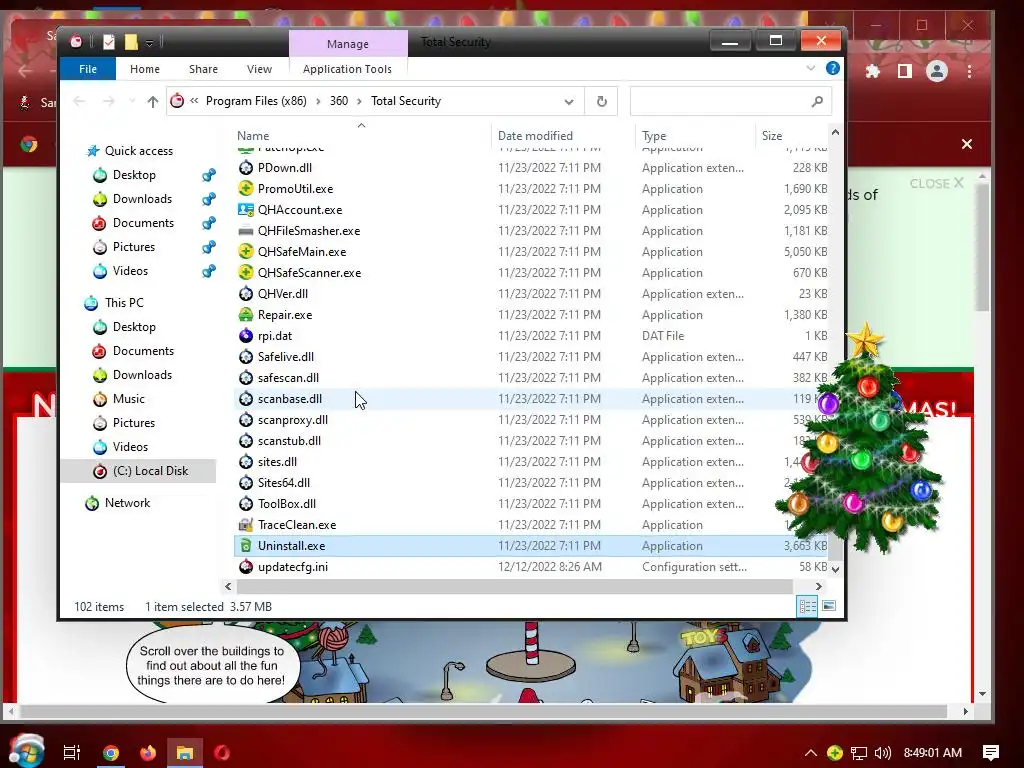
Task: Click the Manage contextual tab
Action: [347, 44]
